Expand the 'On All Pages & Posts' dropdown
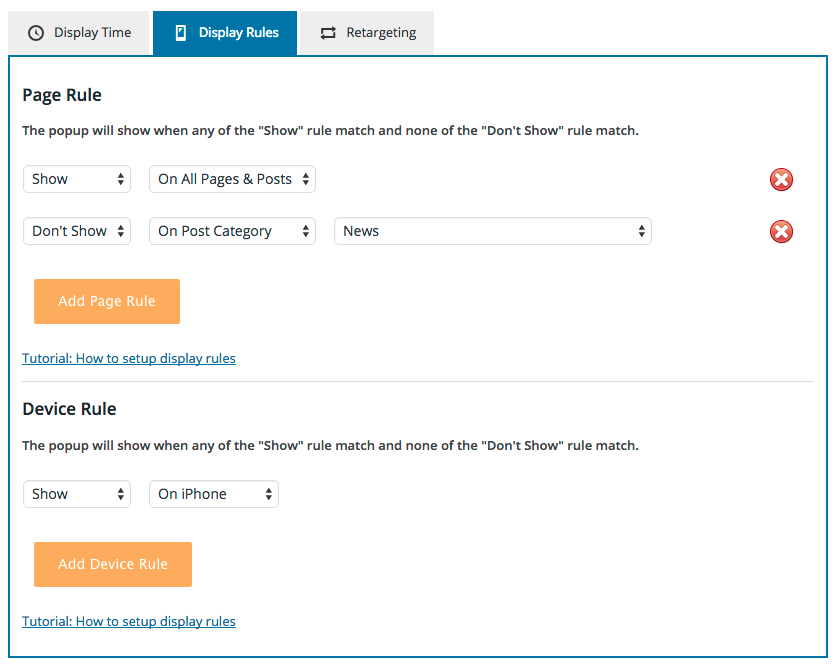 [232, 180]
